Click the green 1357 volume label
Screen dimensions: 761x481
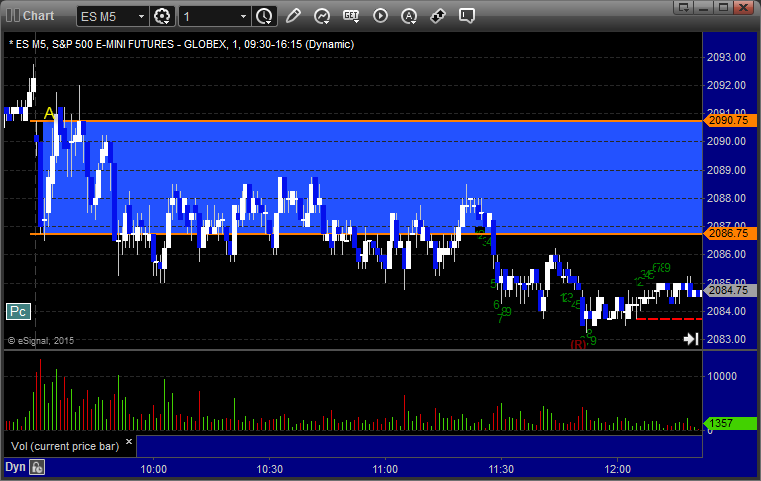730,423
